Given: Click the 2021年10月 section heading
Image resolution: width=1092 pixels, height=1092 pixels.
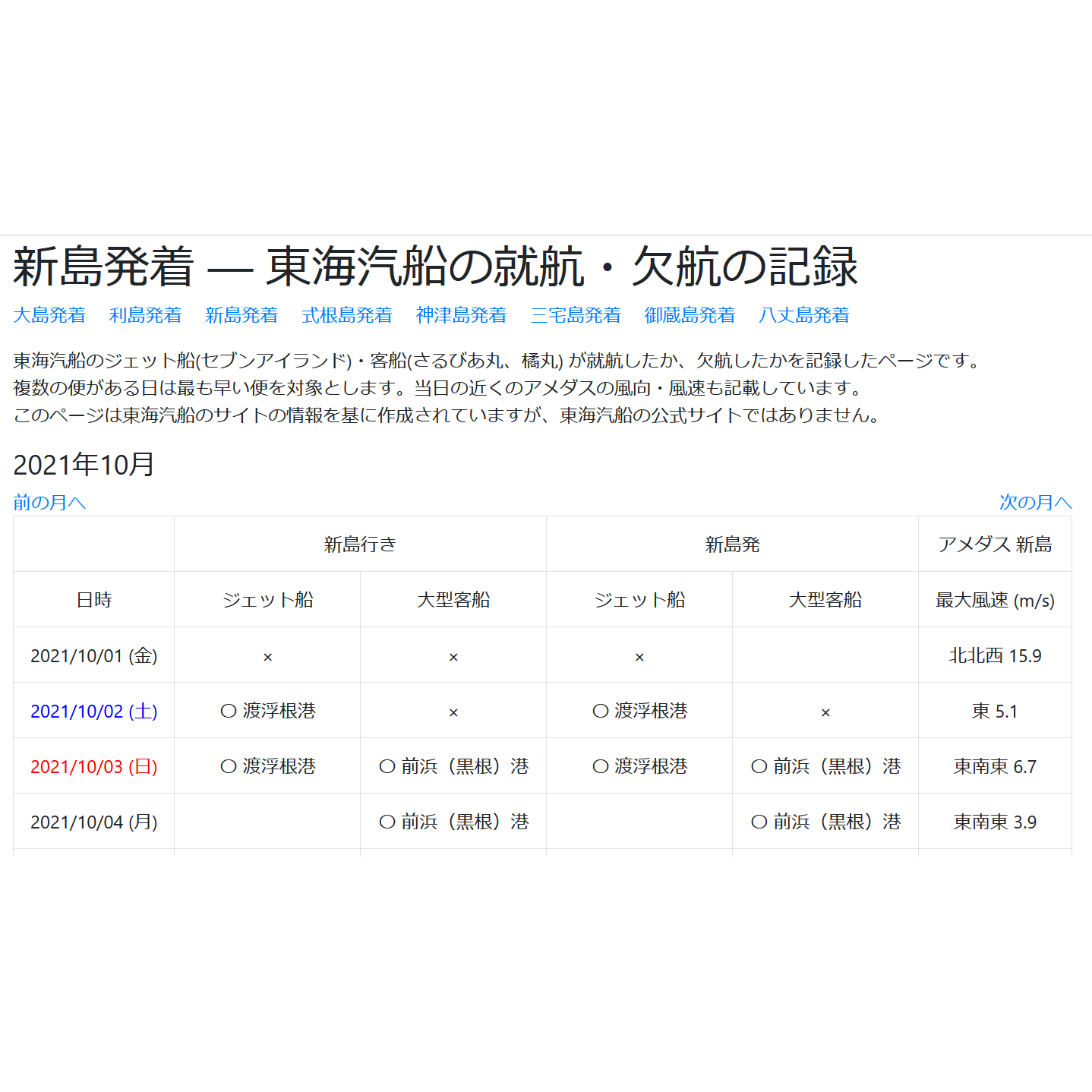Looking at the screenshot, I should pyautogui.click(x=84, y=465).
